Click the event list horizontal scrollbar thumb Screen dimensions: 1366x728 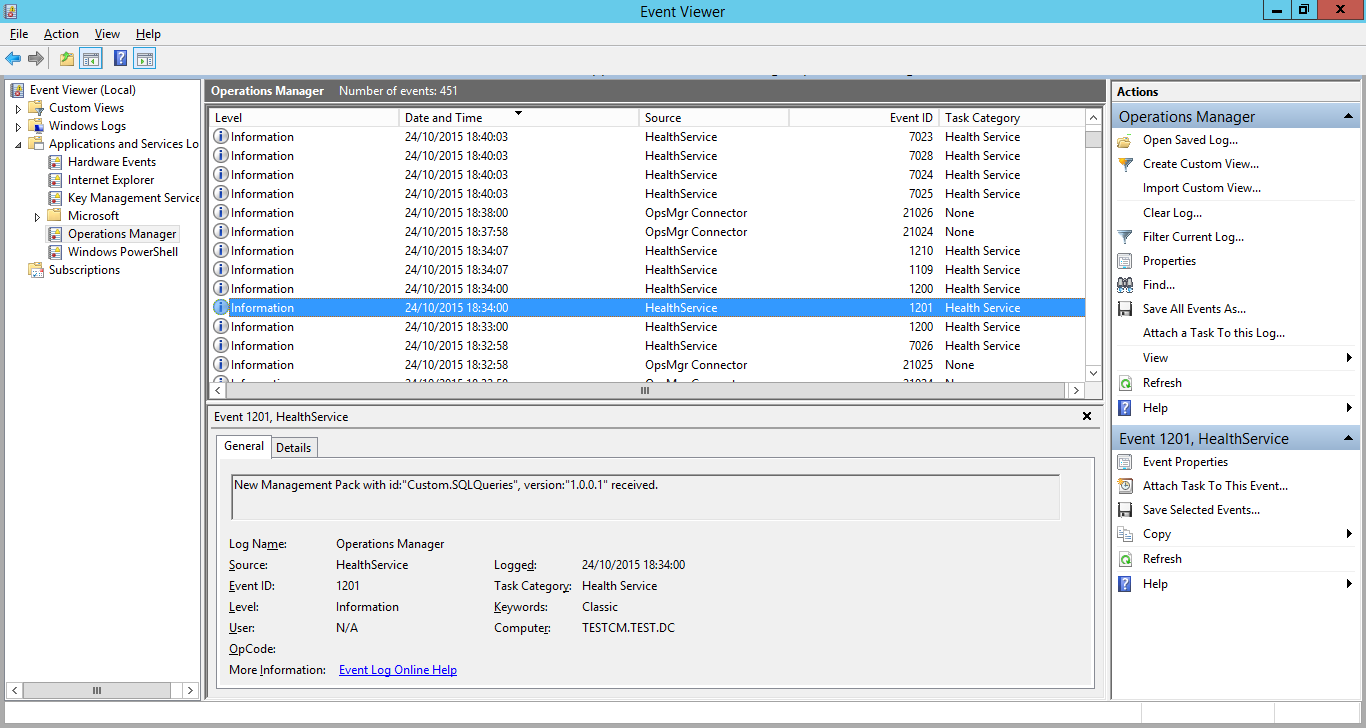point(645,391)
